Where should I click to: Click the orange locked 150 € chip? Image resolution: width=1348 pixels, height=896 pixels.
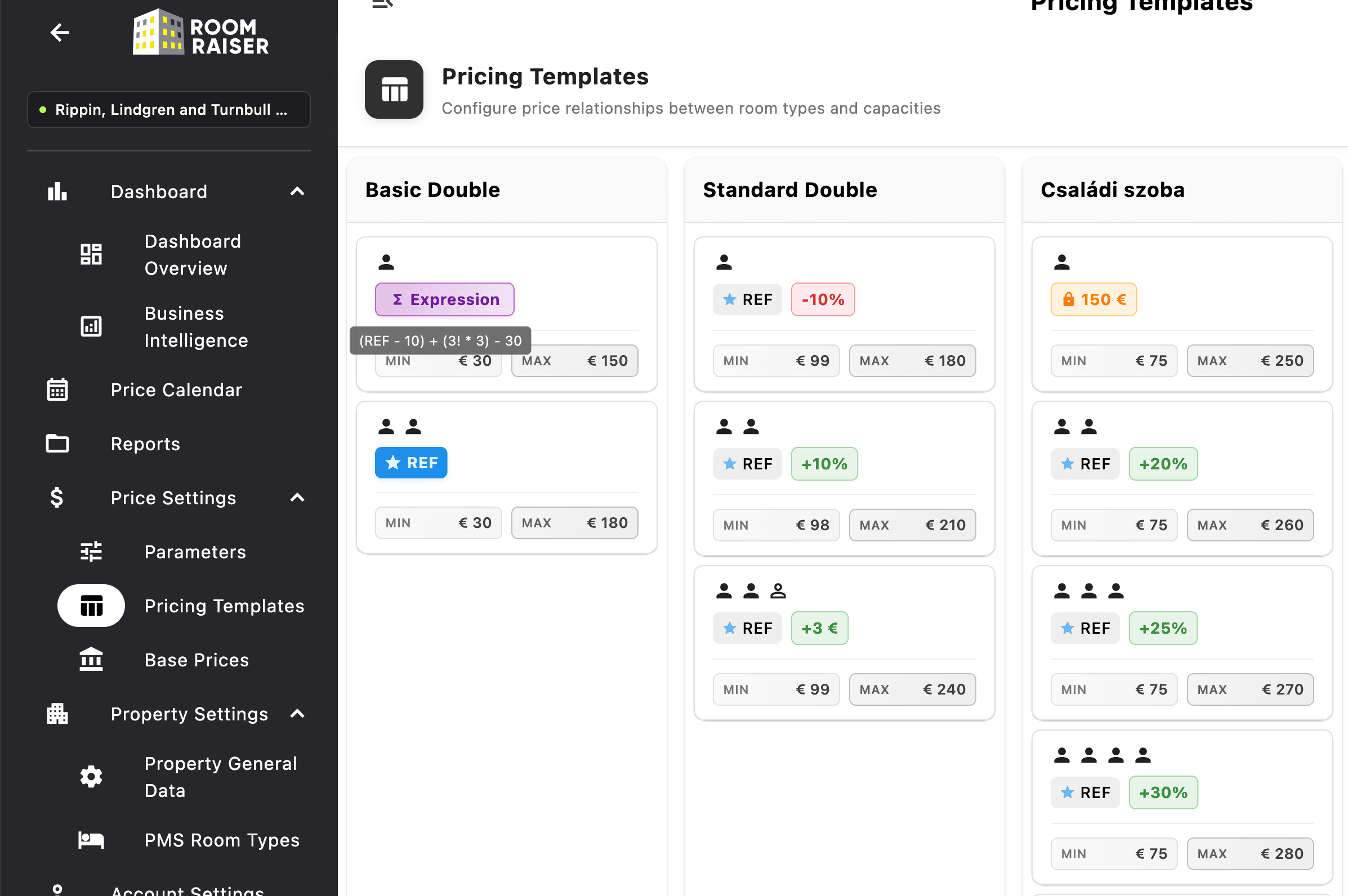click(x=1093, y=299)
